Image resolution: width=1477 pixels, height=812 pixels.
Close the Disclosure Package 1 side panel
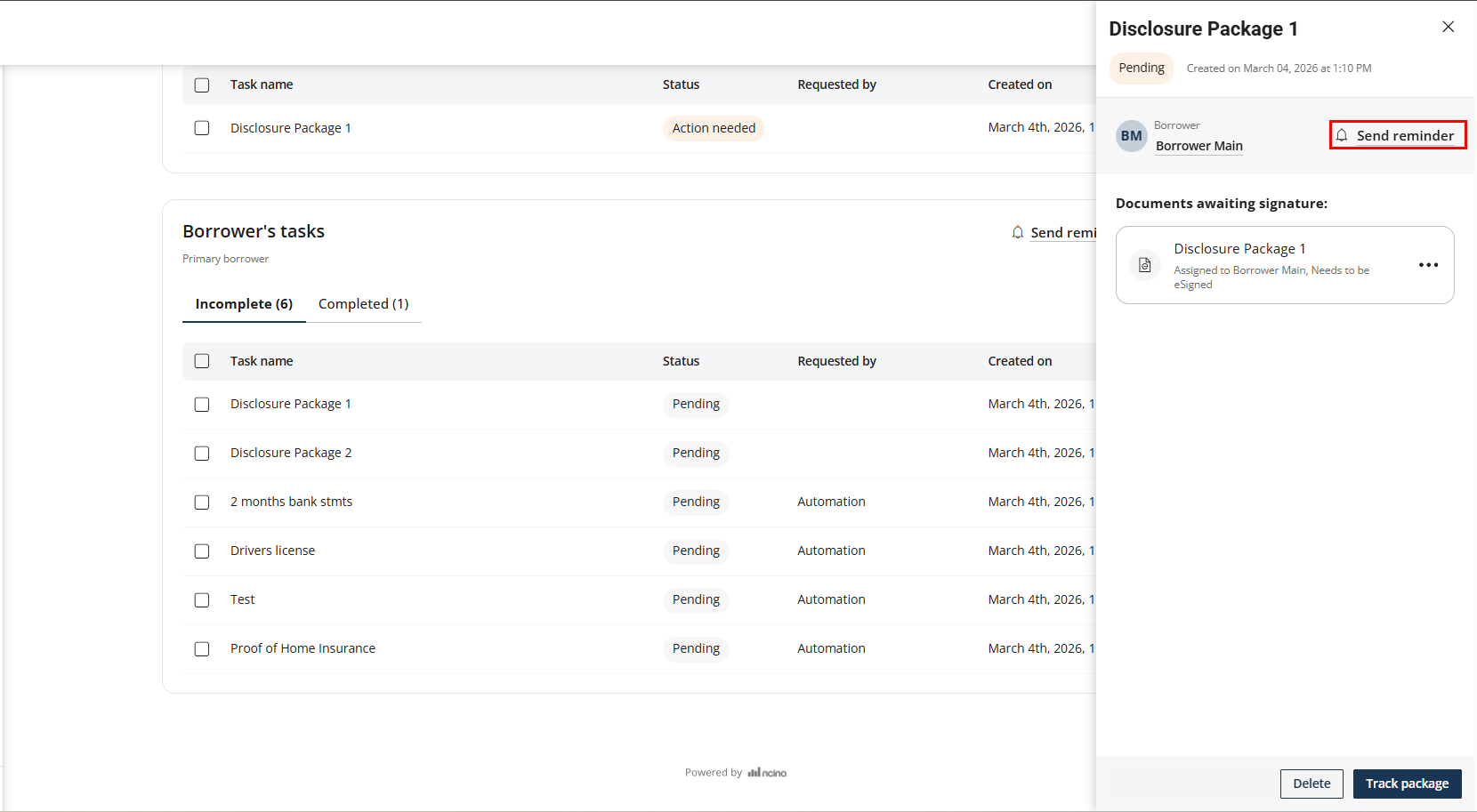1448,27
